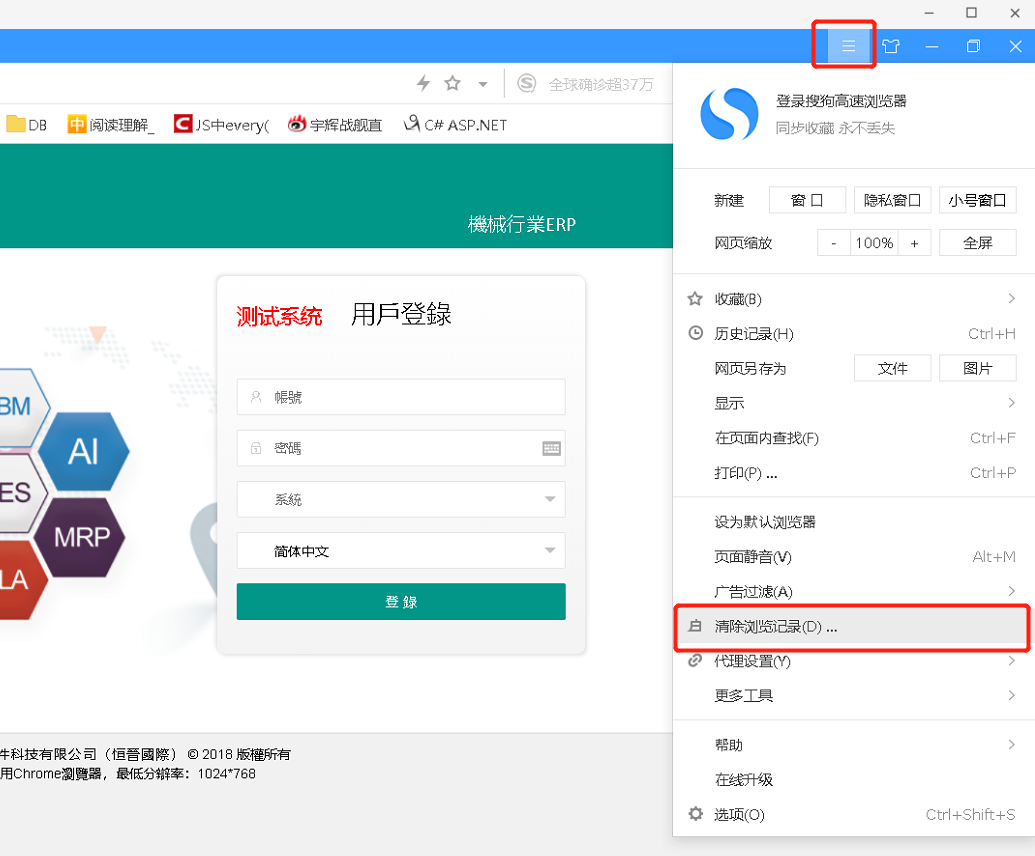This screenshot has height=856, width=1035.
Task: Increase page zoom with the plus button
Action: (914, 243)
